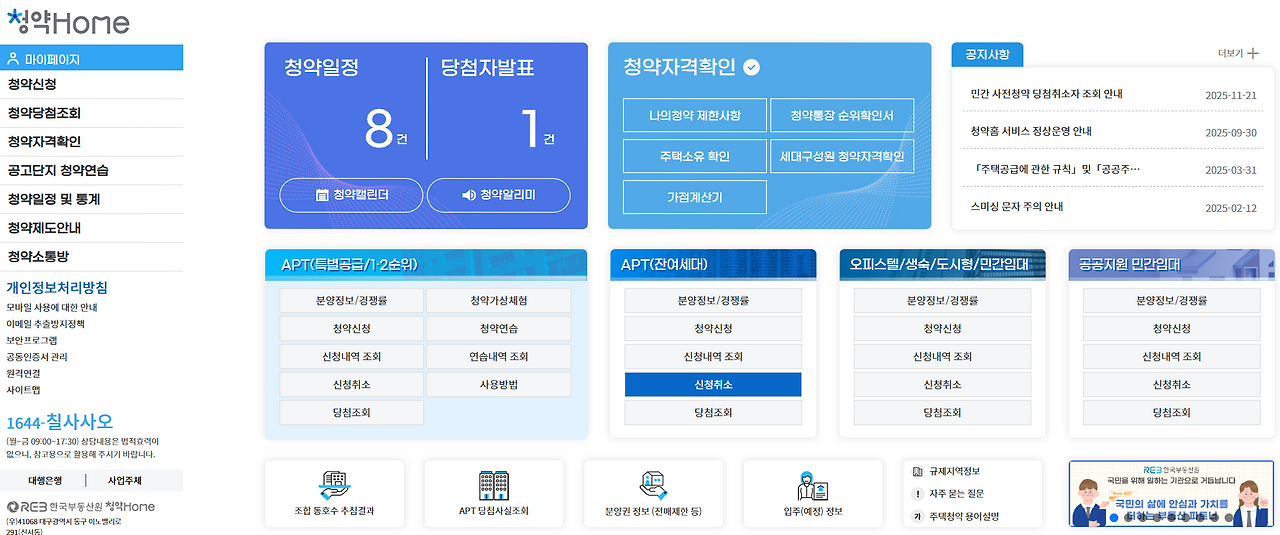
Task: Select 청약일정 및 통계 in left menu
Action: pos(91,200)
